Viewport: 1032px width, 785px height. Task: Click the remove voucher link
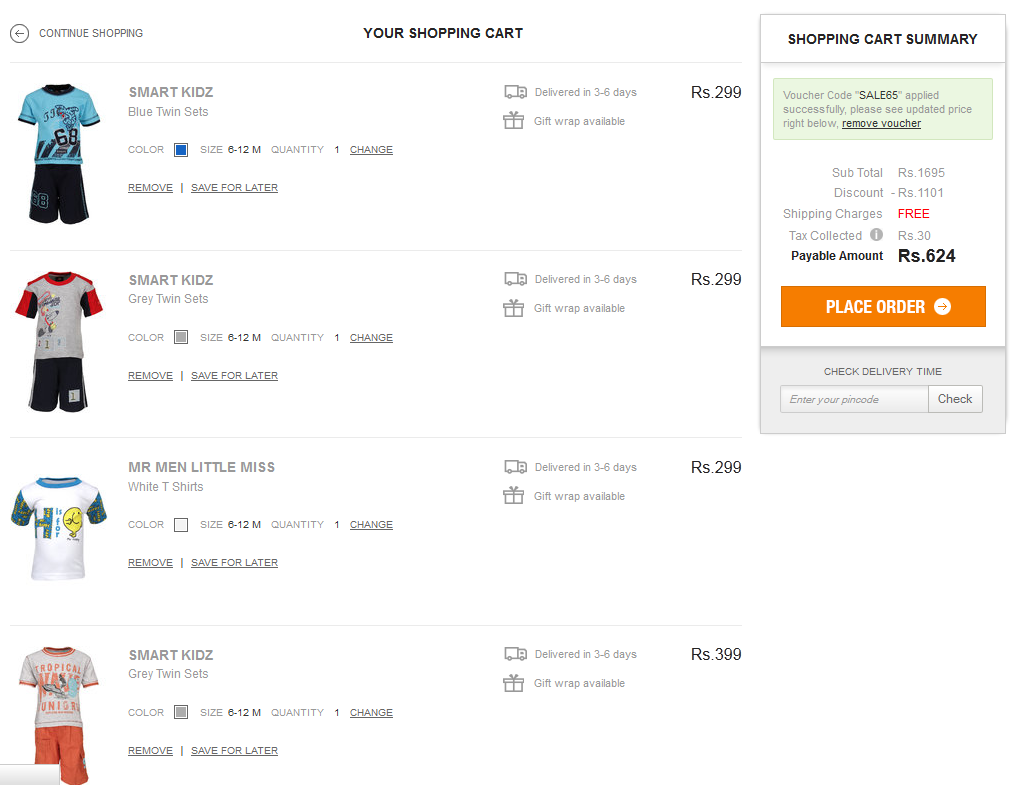point(881,124)
